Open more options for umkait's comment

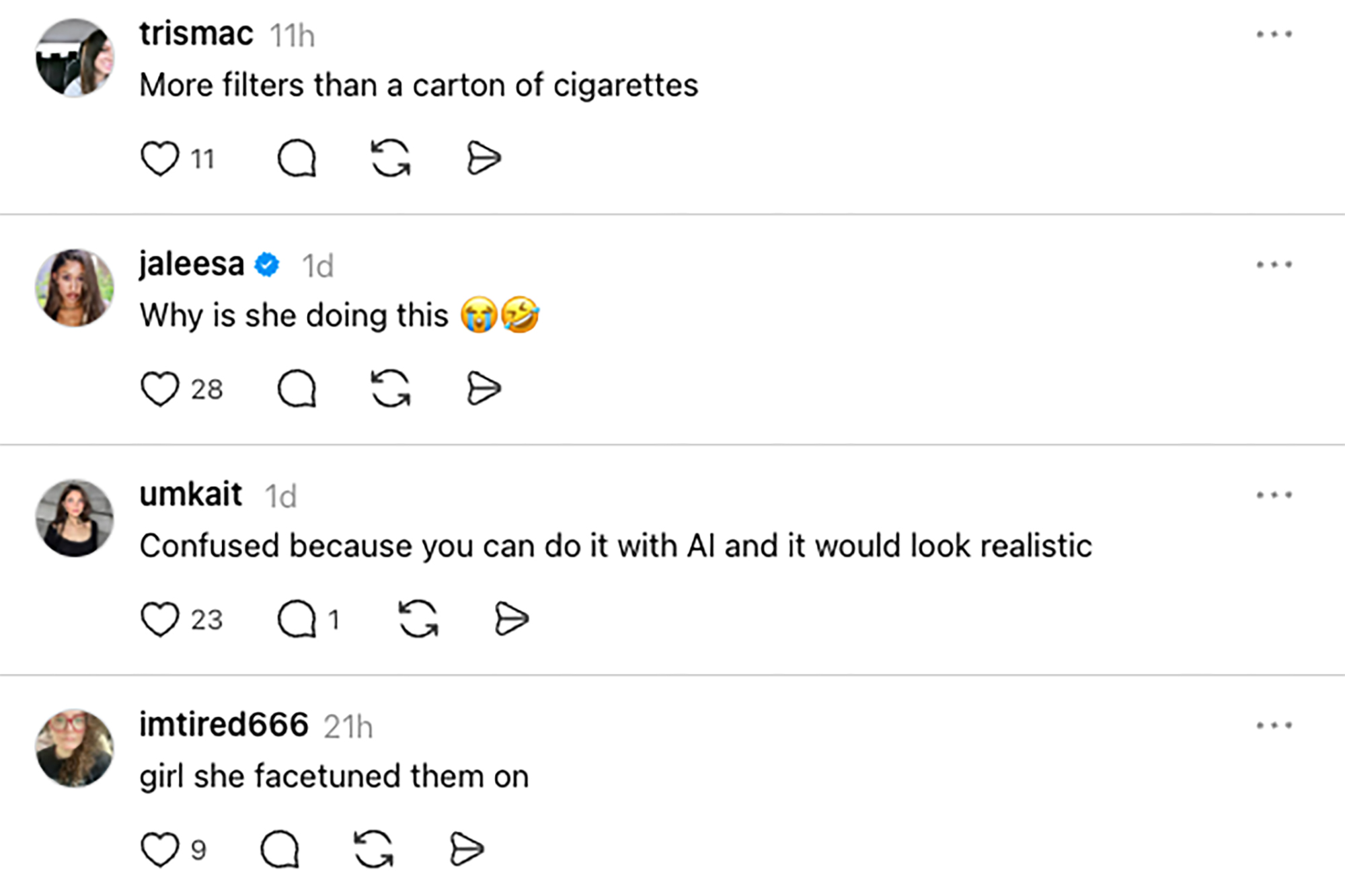1274,495
